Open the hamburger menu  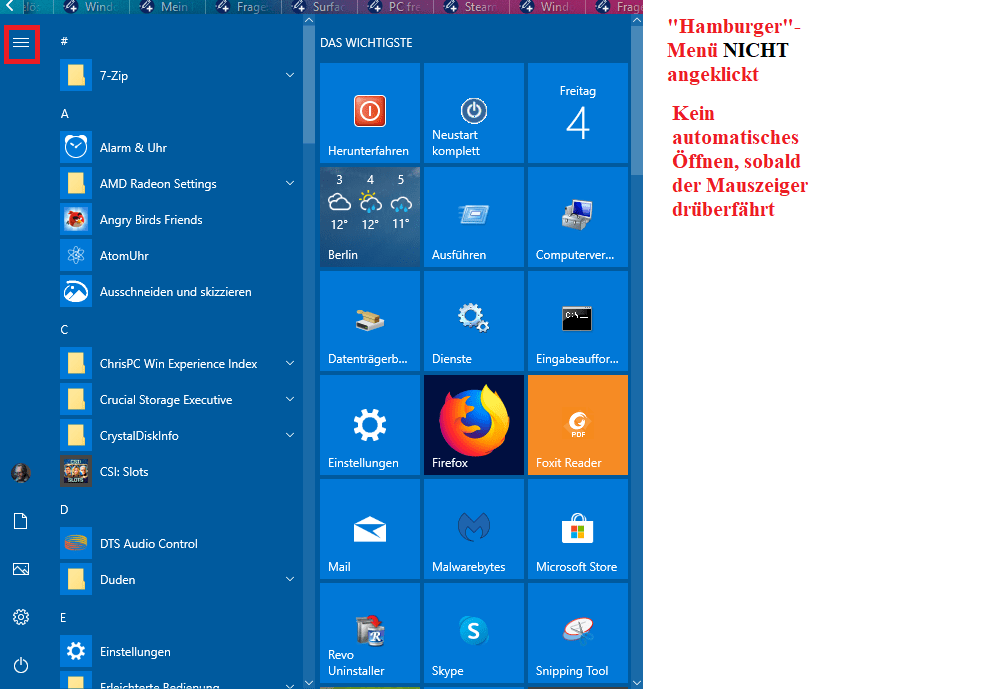[21, 43]
